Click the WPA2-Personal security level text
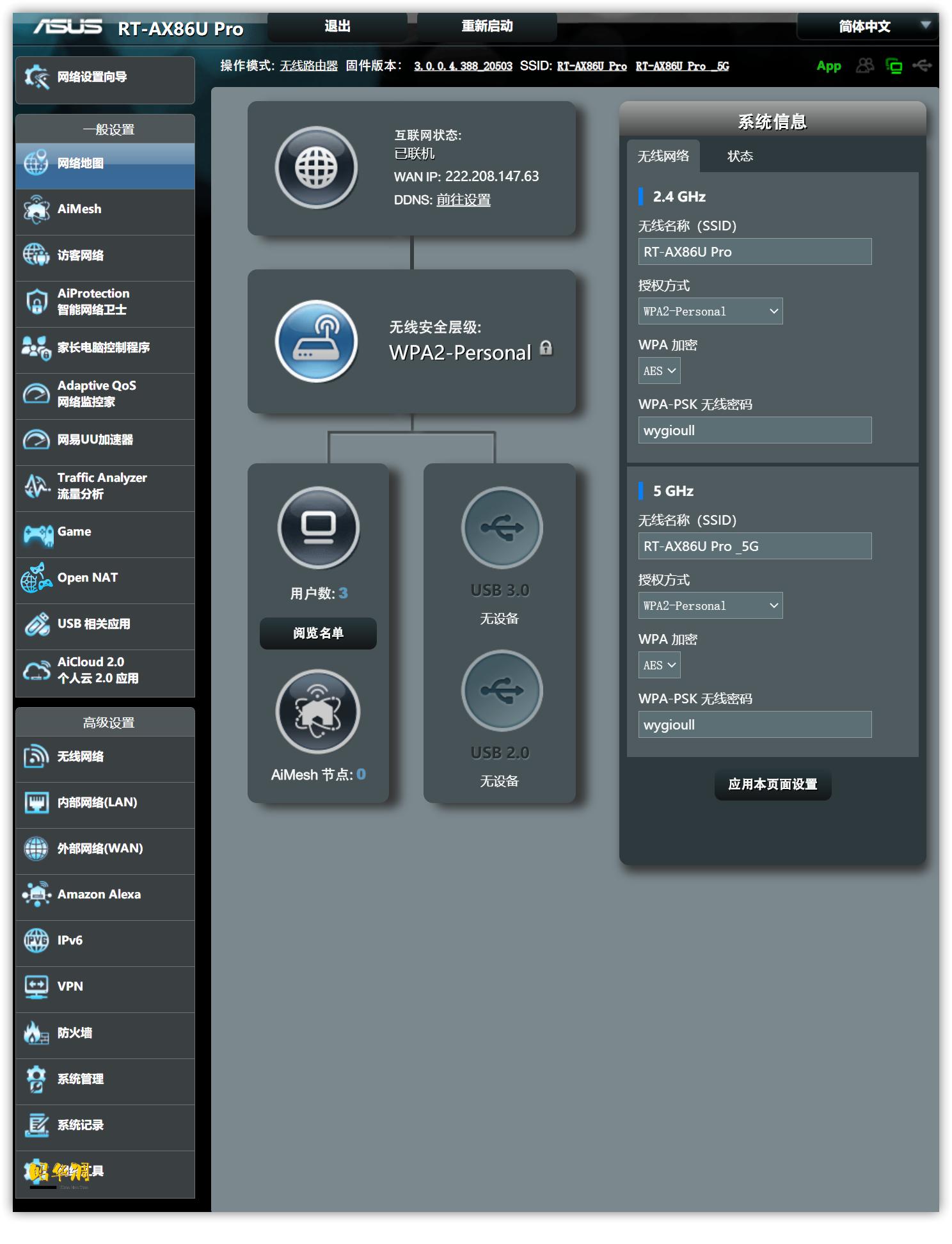This screenshot has width=952, height=1244. click(460, 353)
